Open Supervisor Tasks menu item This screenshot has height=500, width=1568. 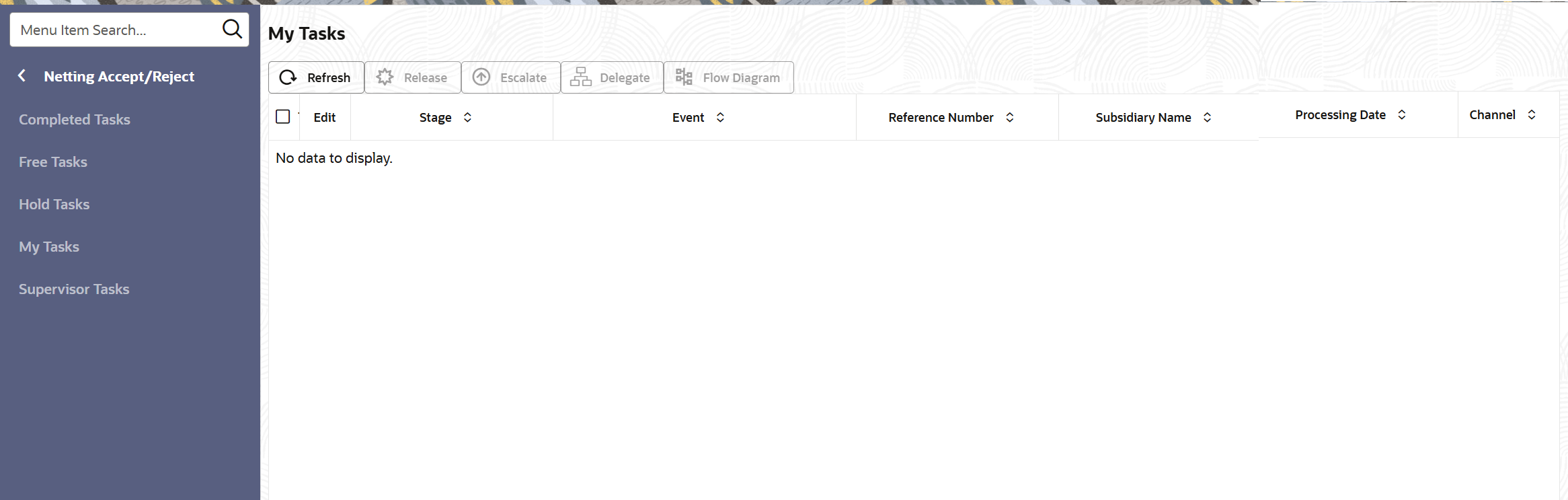[x=74, y=289]
